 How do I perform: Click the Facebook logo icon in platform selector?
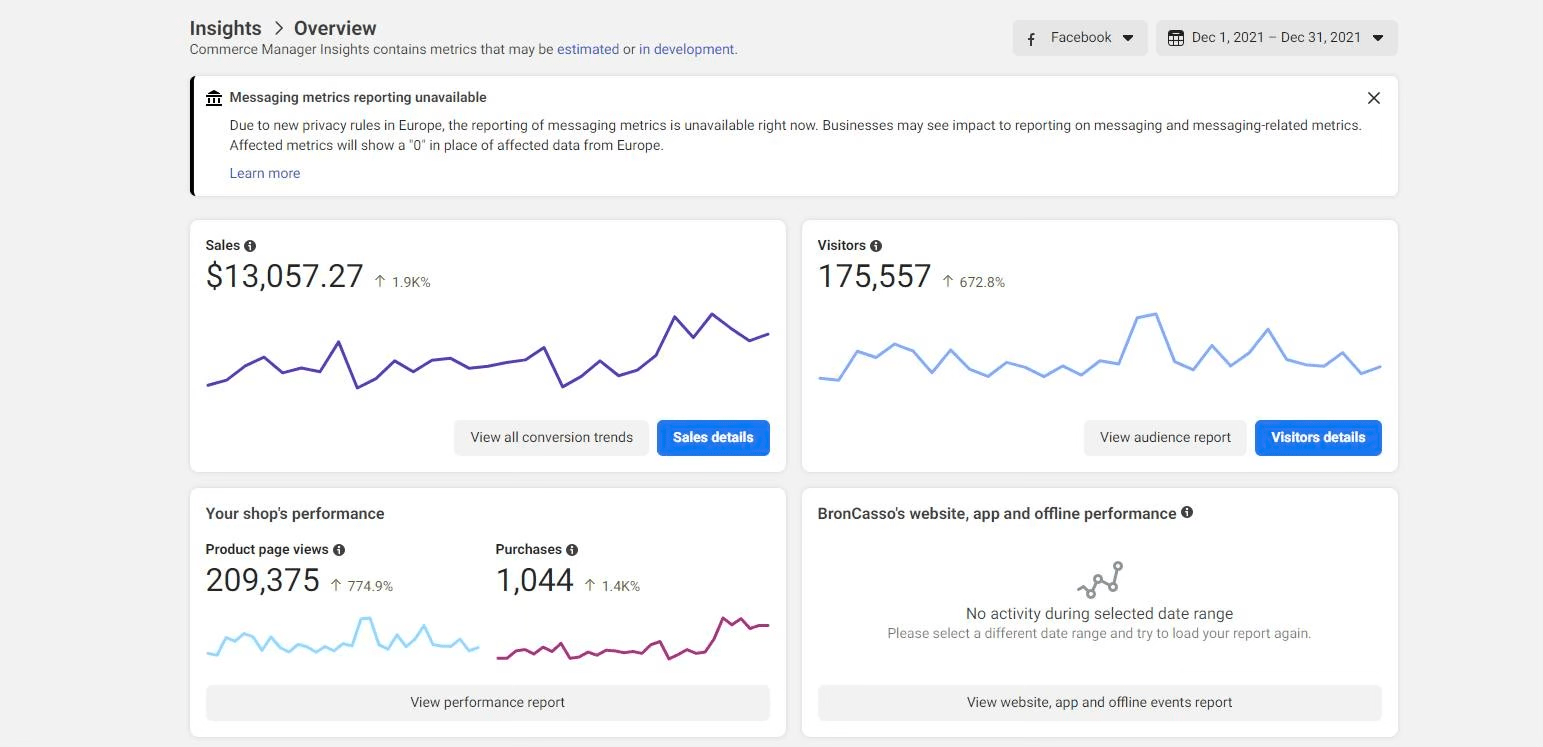coord(1031,39)
